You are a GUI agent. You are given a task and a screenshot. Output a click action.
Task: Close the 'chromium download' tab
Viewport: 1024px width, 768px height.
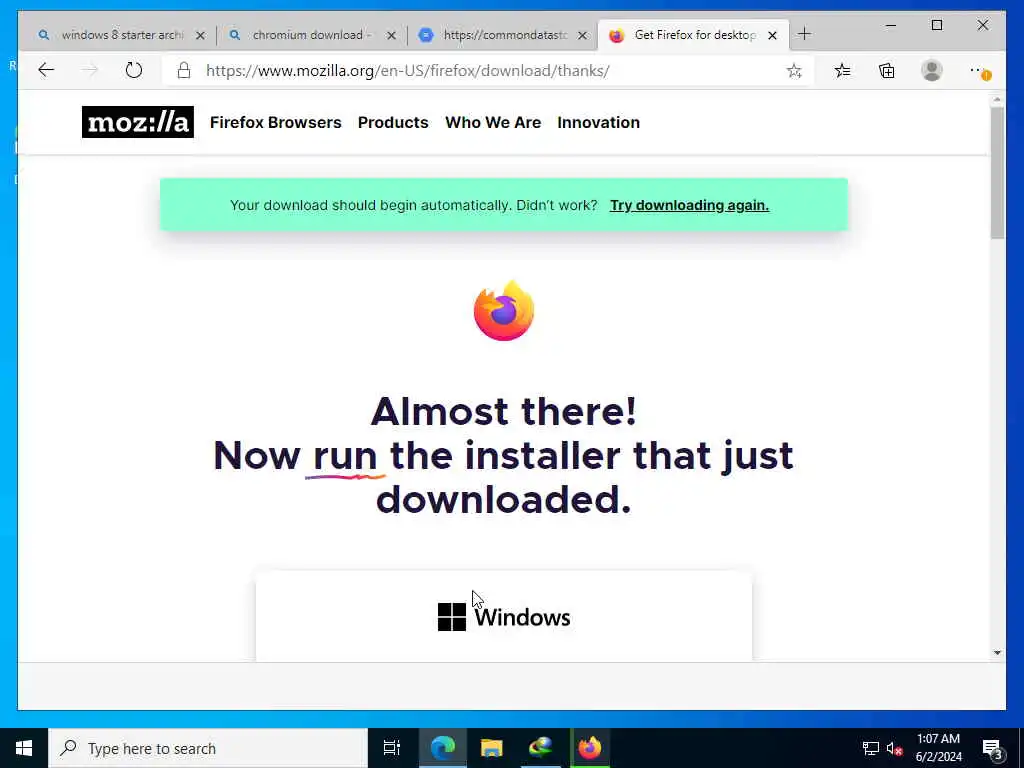391,35
